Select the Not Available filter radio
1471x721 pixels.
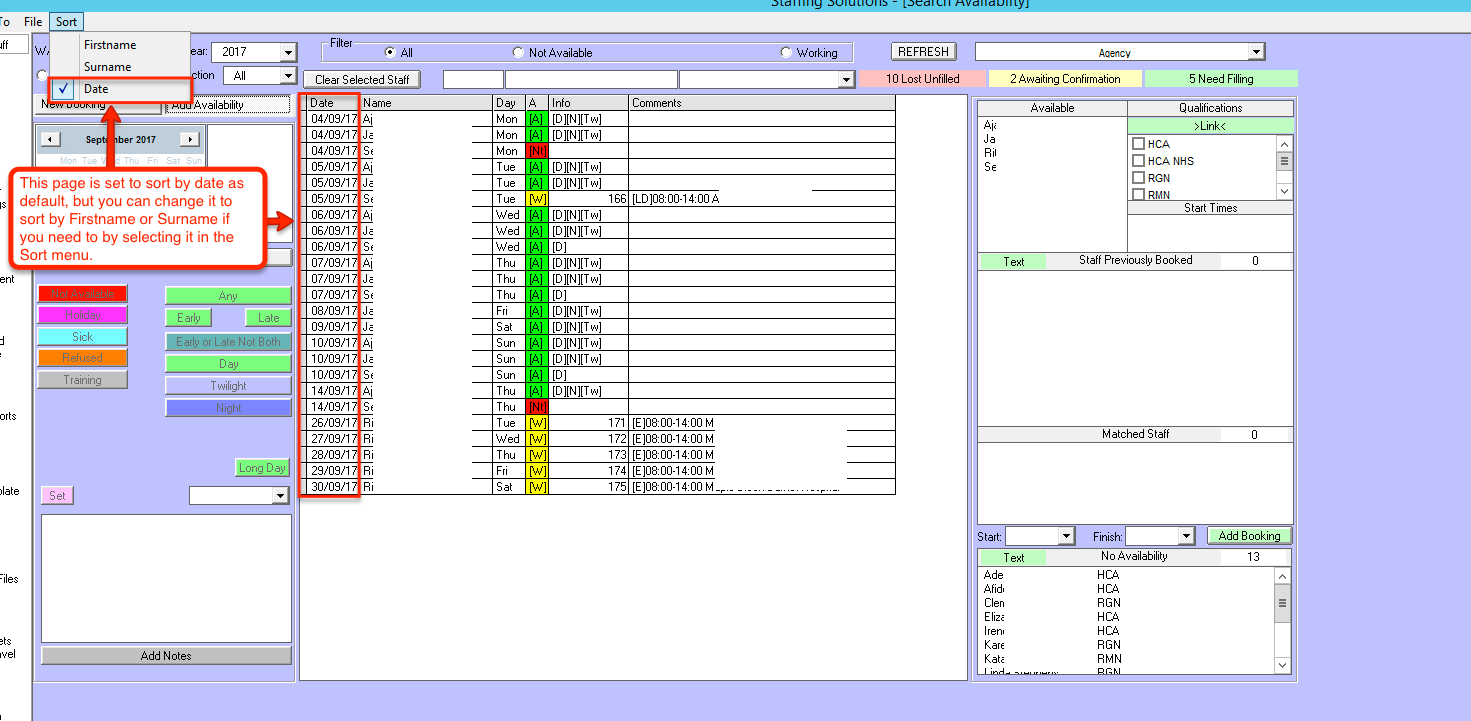(x=518, y=53)
